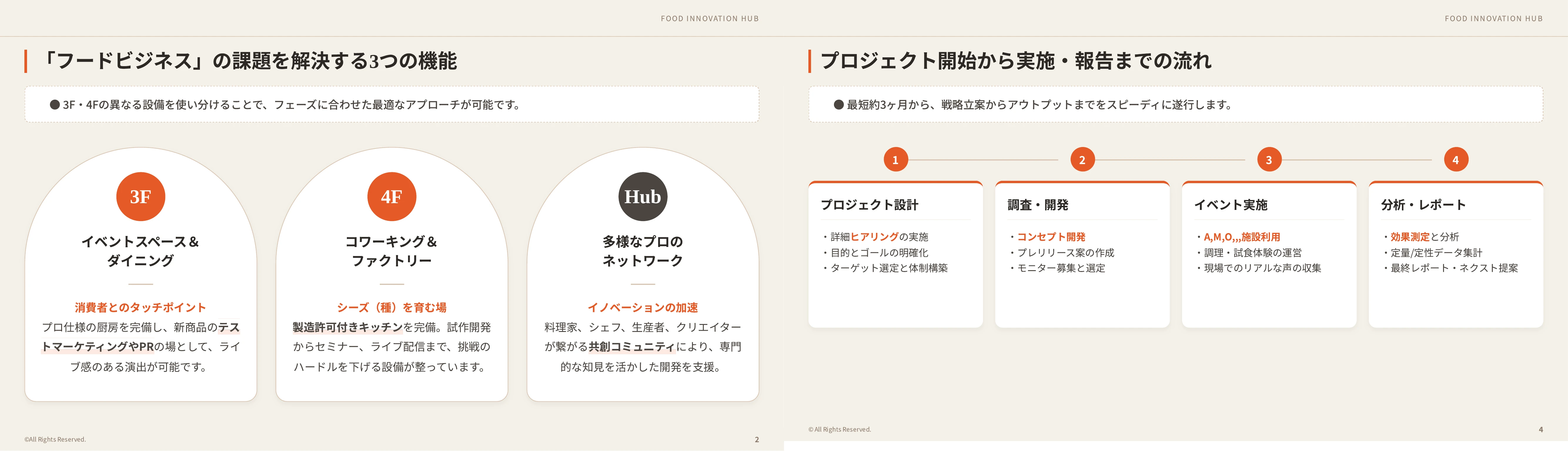Click the step 2 circle marker

coord(1082,159)
